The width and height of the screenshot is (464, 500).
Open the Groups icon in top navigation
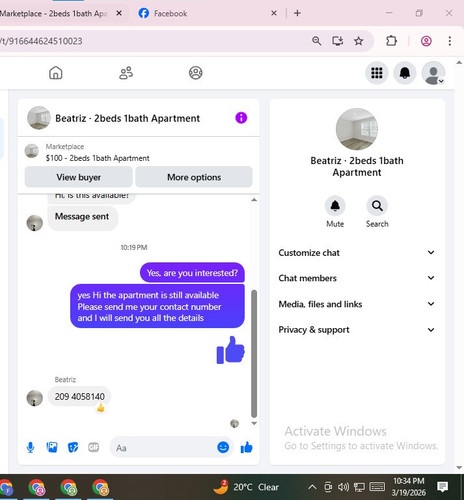click(x=196, y=73)
